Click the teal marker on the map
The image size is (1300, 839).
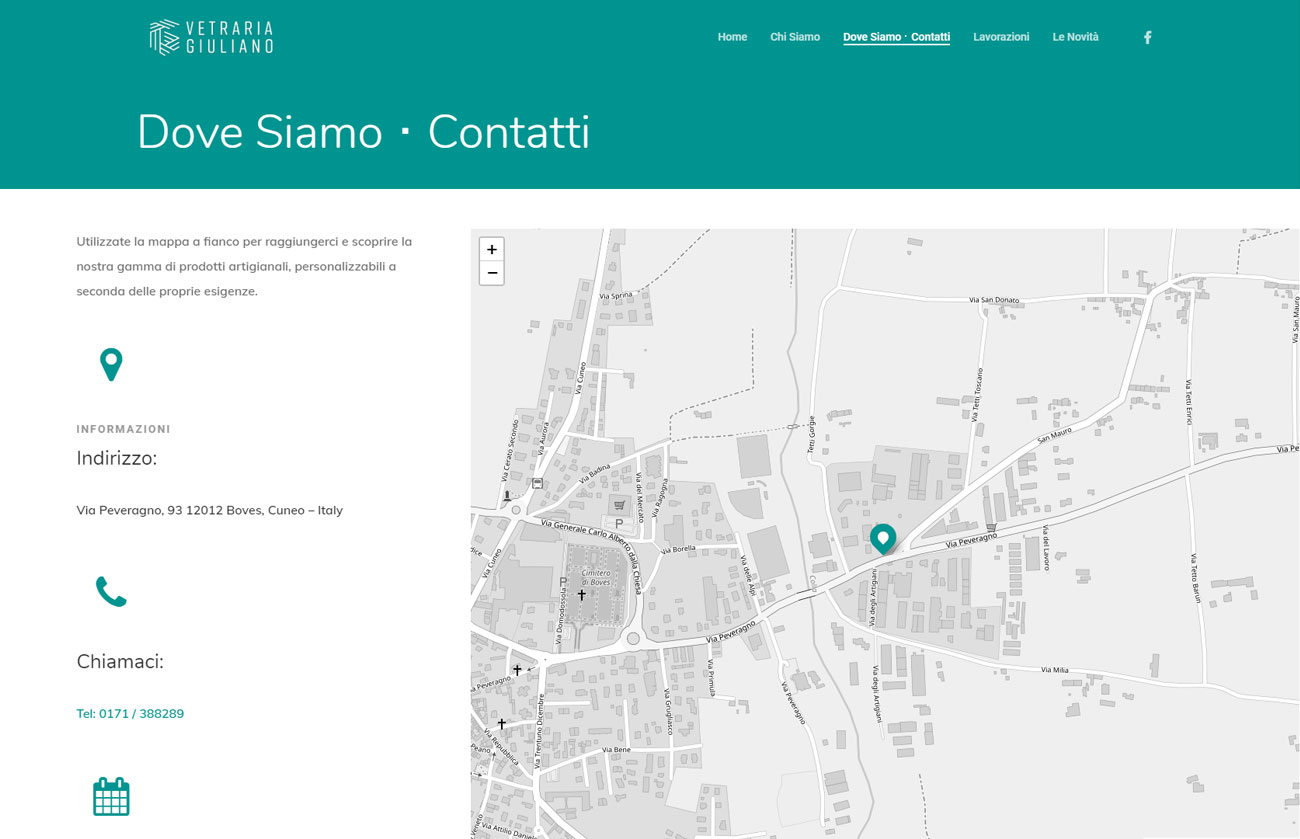click(882, 538)
